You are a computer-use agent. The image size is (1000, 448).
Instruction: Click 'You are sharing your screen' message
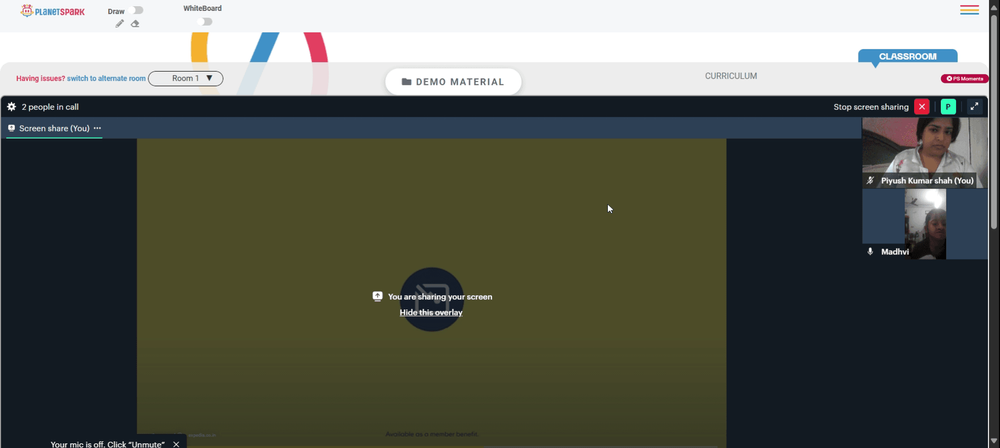point(440,297)
